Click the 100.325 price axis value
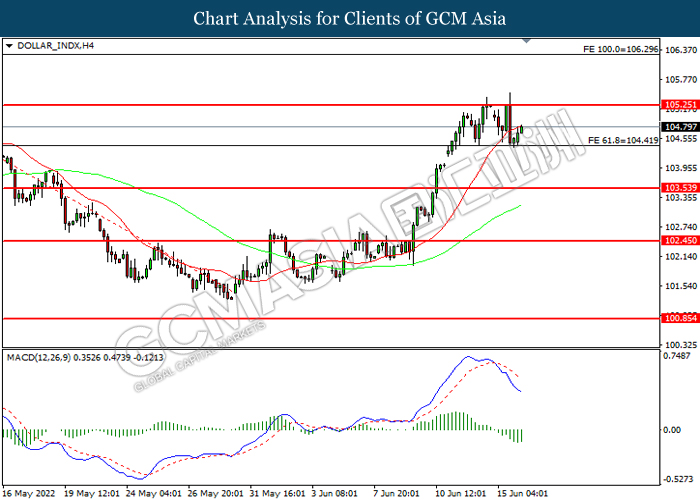This screenshot has height=500, width=700. point(681,345)
